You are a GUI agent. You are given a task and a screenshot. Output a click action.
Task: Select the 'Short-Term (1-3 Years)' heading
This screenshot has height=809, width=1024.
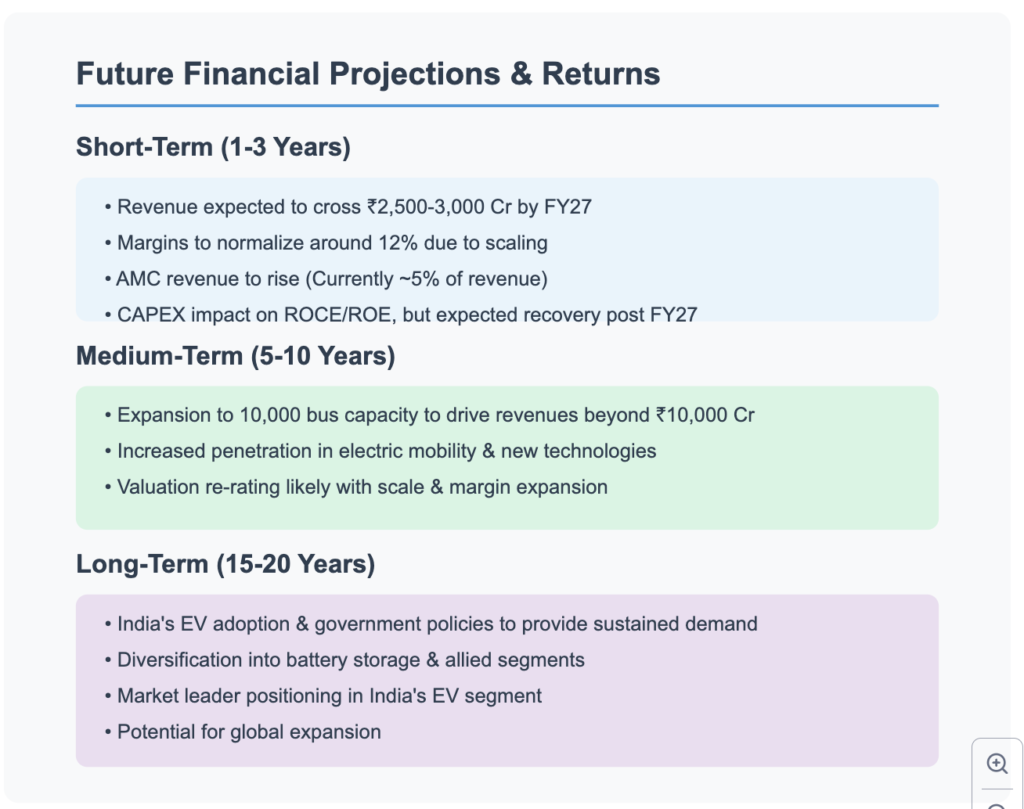click(213, 147)
